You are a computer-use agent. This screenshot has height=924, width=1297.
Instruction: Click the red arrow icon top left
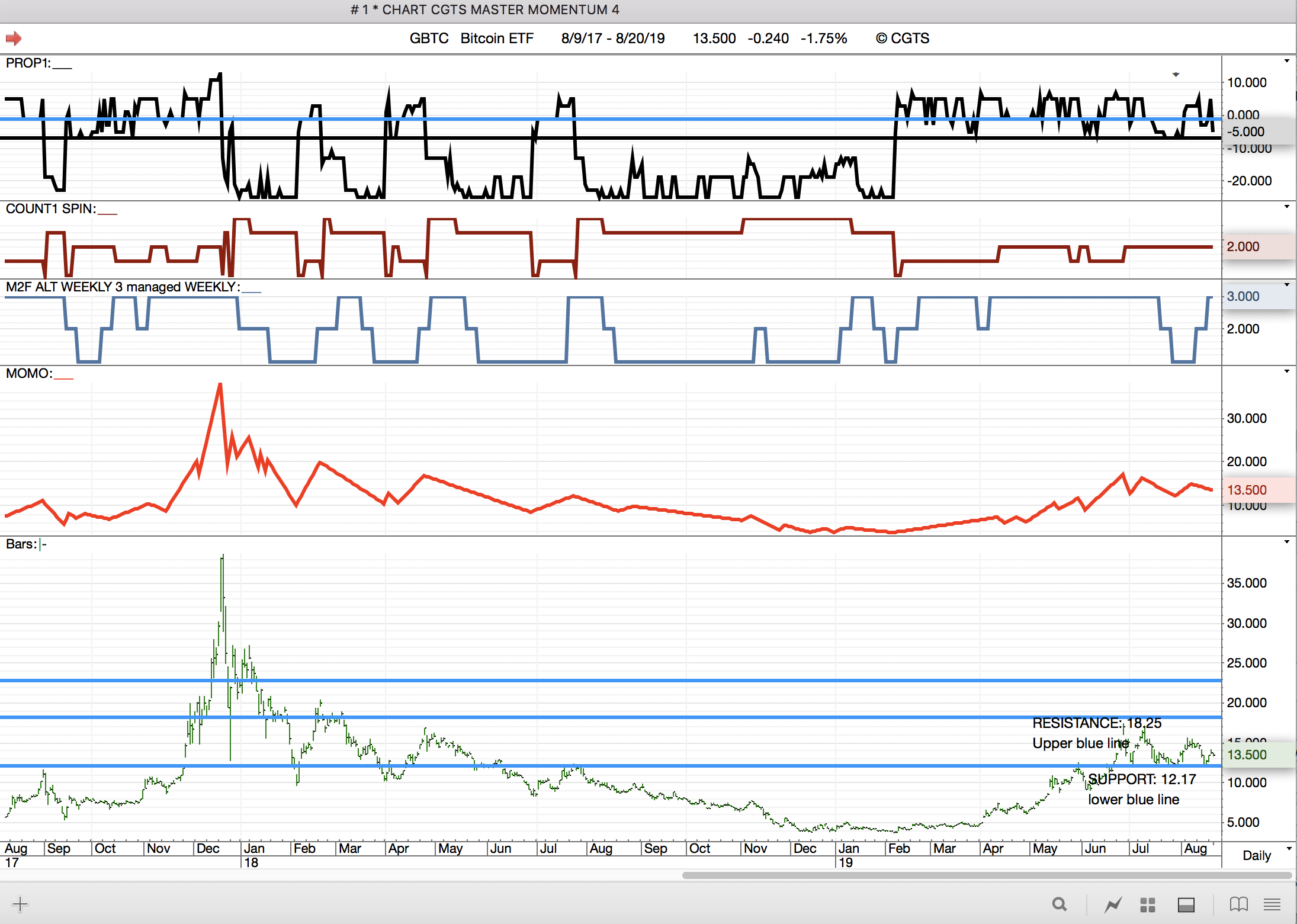coord(14,38)
